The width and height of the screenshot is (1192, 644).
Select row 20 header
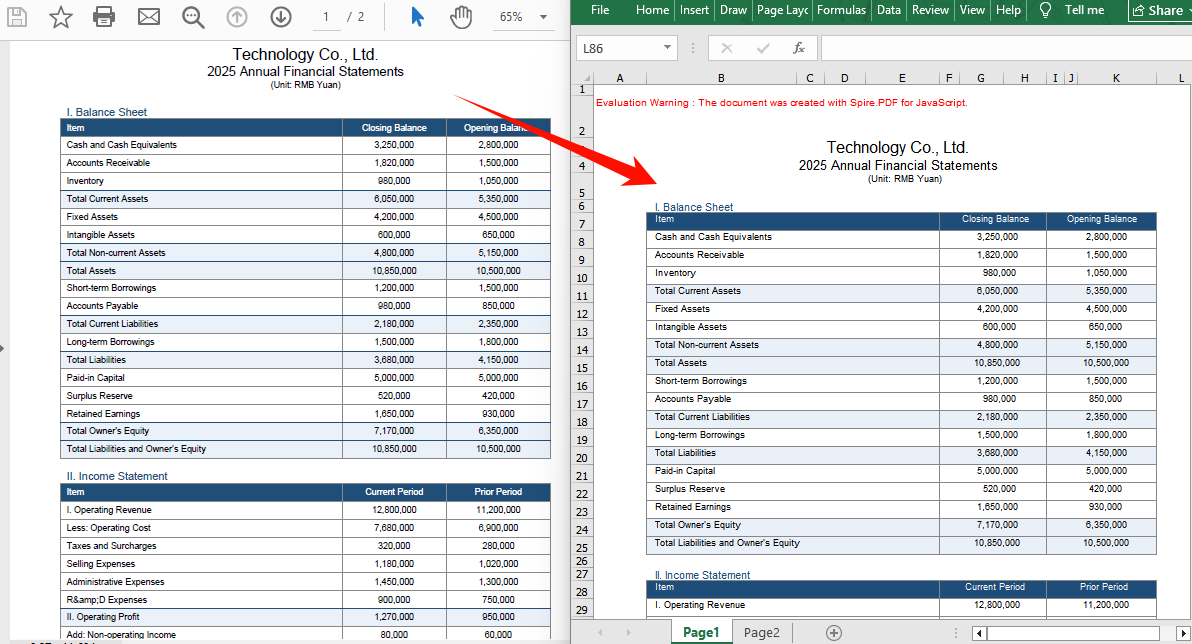click(x=582, y=458)
